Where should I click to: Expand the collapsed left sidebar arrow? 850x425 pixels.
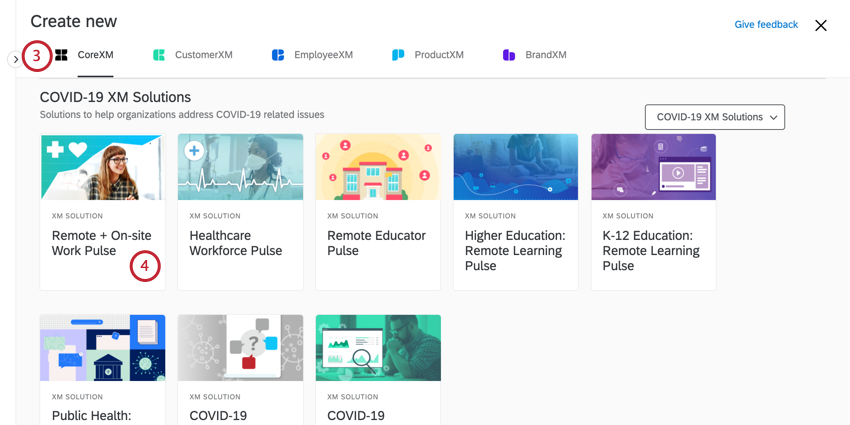(15, 60)
